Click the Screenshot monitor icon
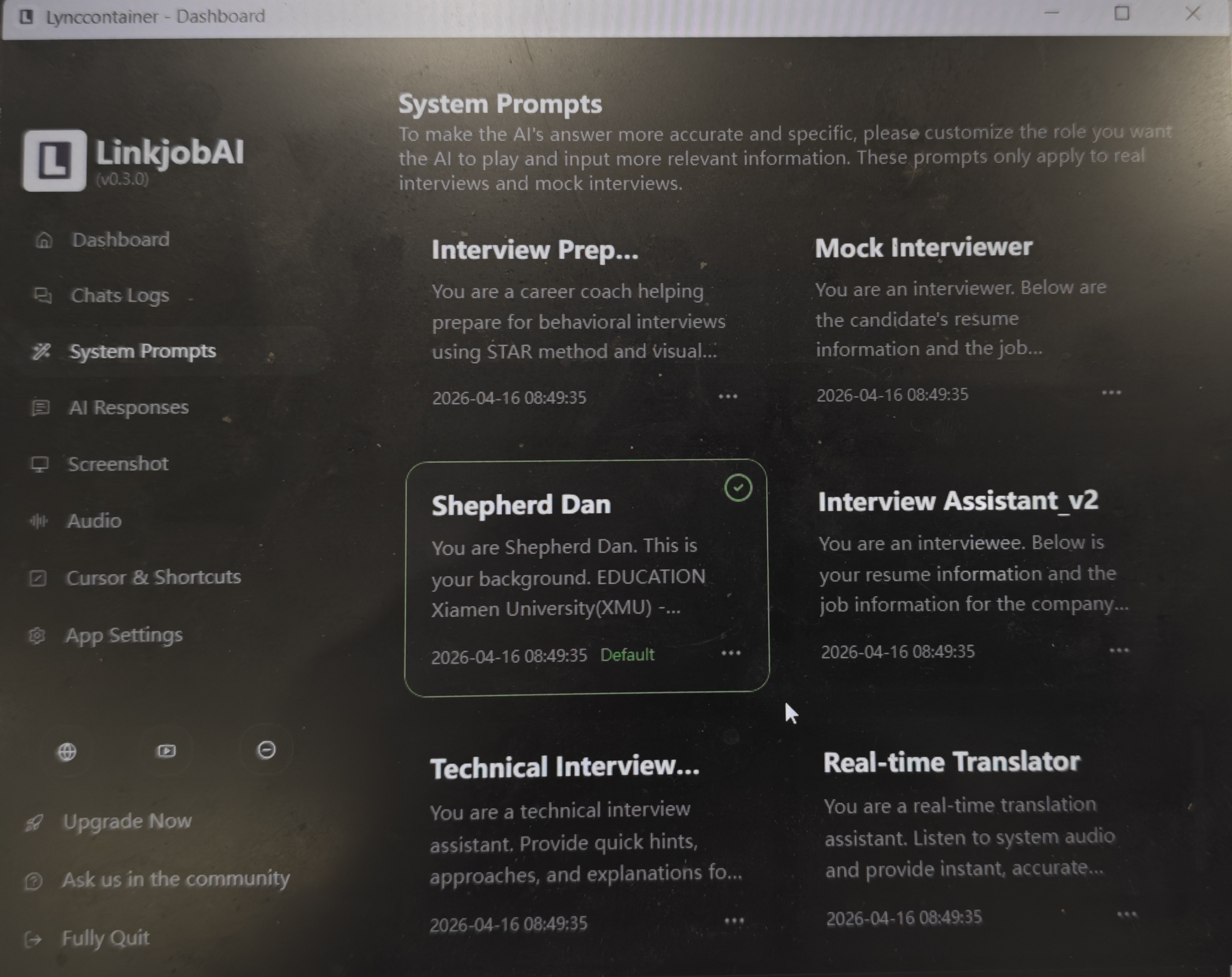Viewport: 1232px width, 977px height. tap(39, 464)
